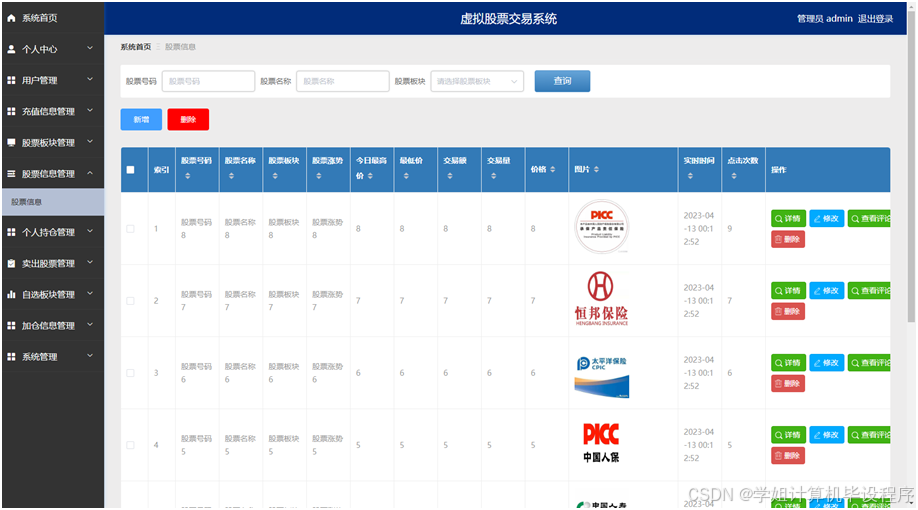This screenshot has width=918, height=510.
Task: Expand the 用户管理 menu chevron
Action: [x=90, y=79]
